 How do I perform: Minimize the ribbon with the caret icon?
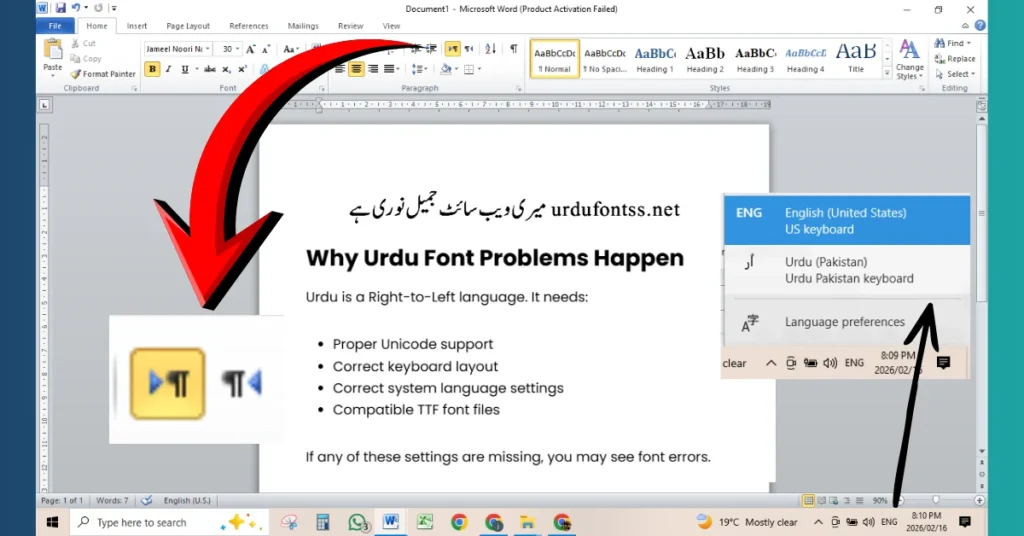tap(965, 25)
